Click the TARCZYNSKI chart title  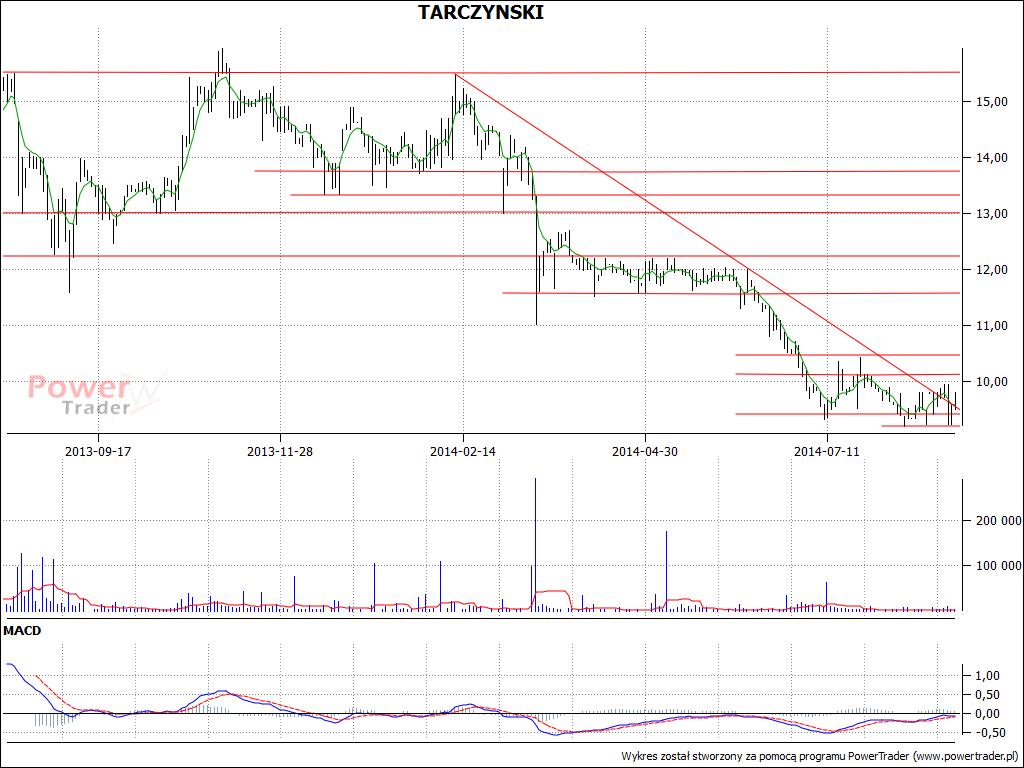[x=481, y=12]
